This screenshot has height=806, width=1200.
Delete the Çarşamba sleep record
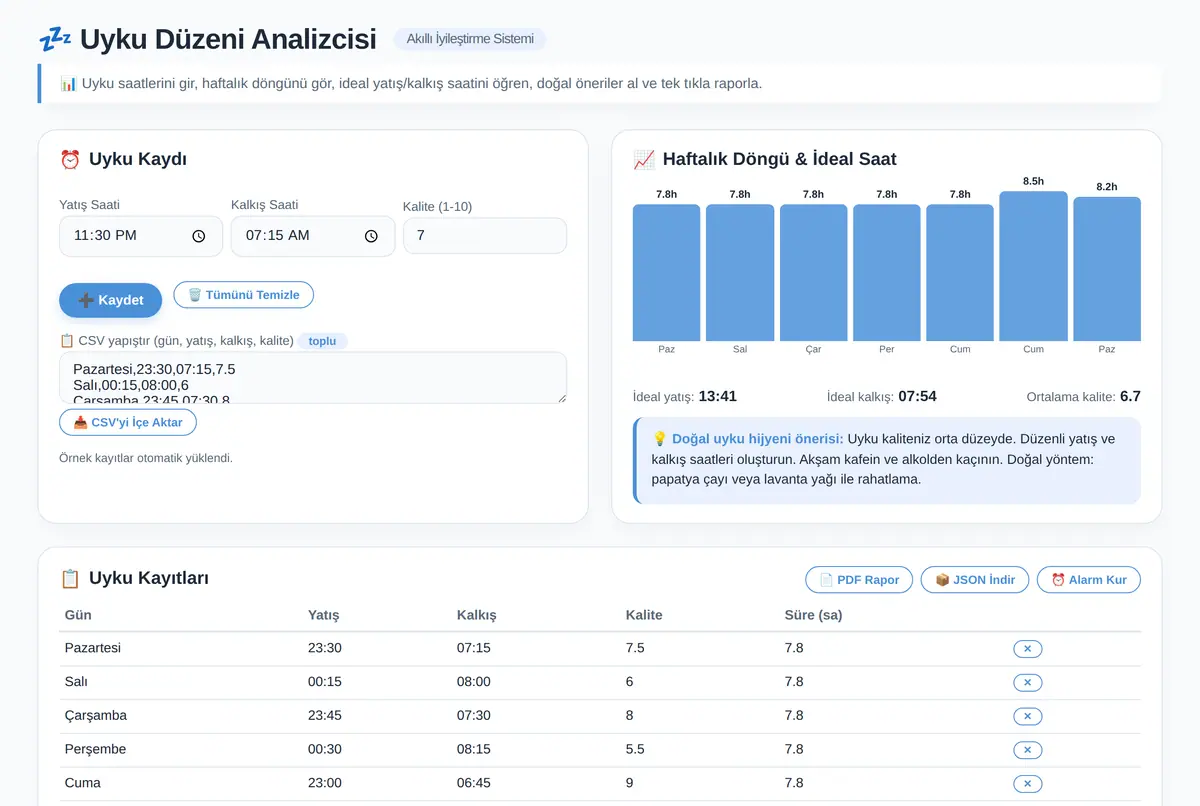coord(1027,716)
